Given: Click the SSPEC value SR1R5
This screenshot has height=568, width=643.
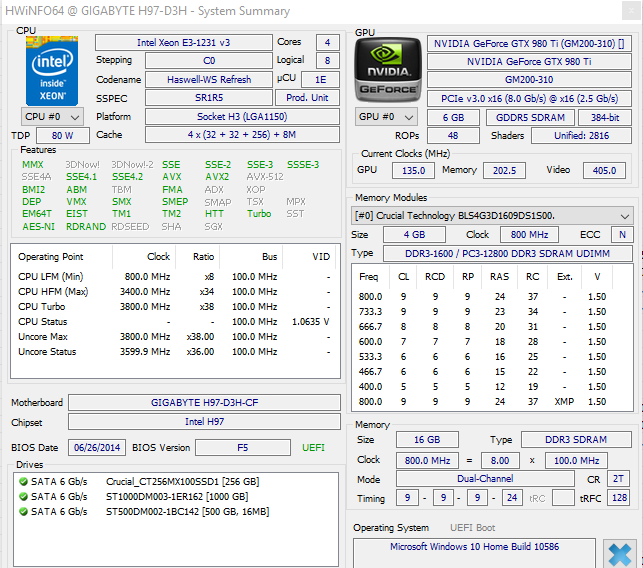Looking at the screenshot, I should point(209,98).
